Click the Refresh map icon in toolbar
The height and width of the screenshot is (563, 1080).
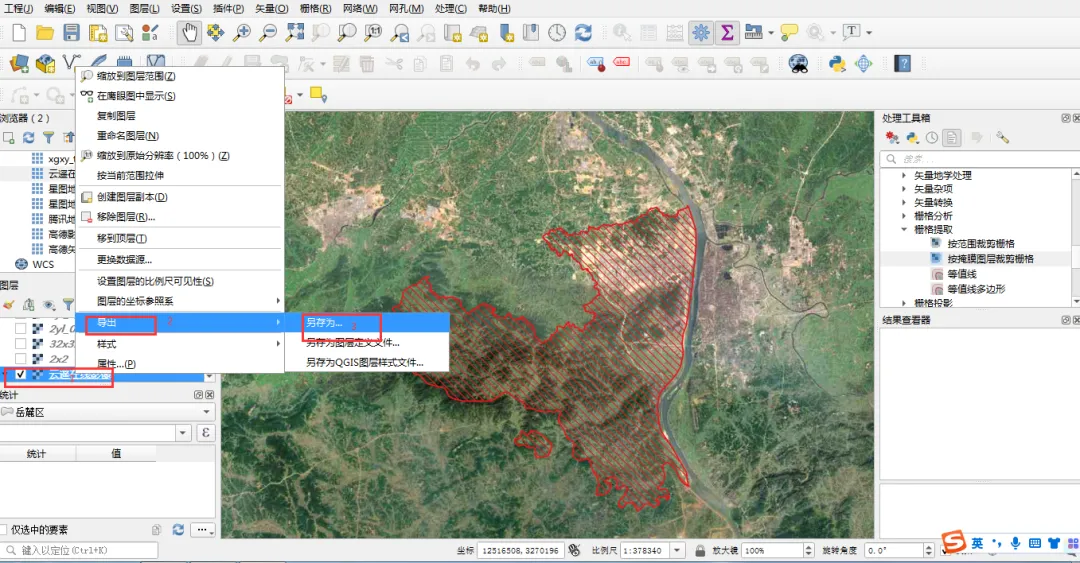pos(583,32)
